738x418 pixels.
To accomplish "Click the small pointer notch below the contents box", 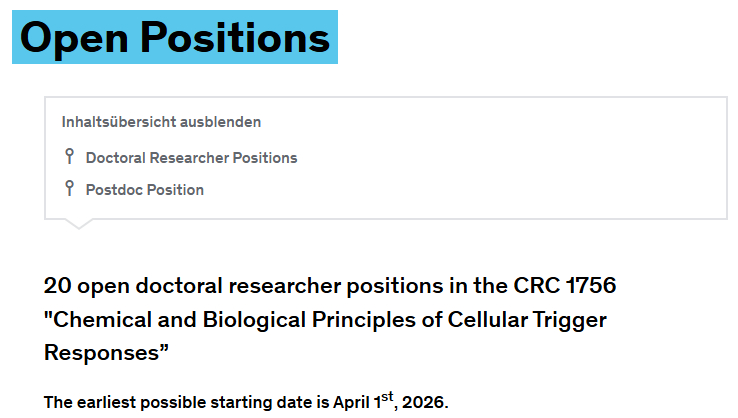I will [x=78, y=224].
